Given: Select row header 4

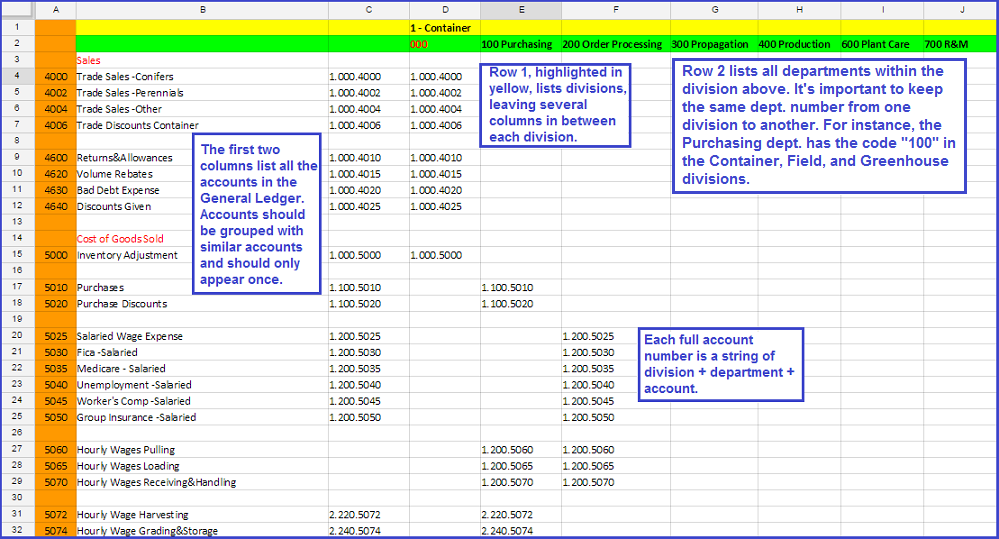Looking at the screenshot, I should (x=17, y=76).
